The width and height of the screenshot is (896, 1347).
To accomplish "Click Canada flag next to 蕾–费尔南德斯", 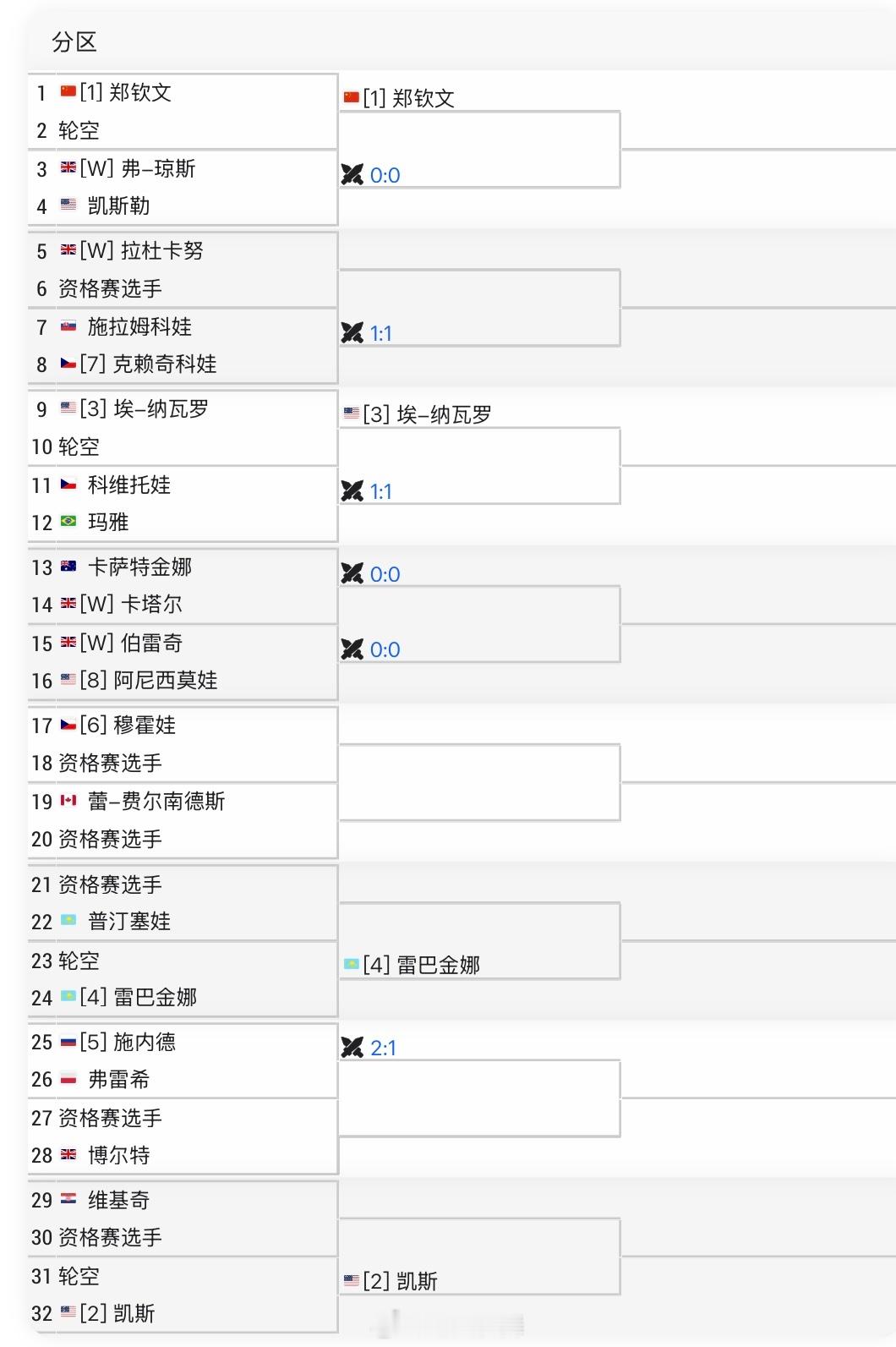I will tap(68, 800).
